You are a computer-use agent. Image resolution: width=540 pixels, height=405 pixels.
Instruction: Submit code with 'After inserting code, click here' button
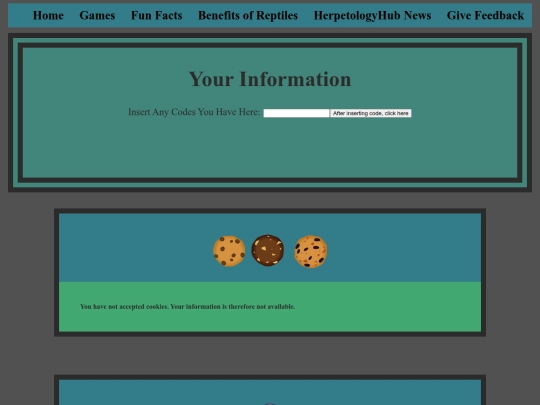tap(371, 113)
